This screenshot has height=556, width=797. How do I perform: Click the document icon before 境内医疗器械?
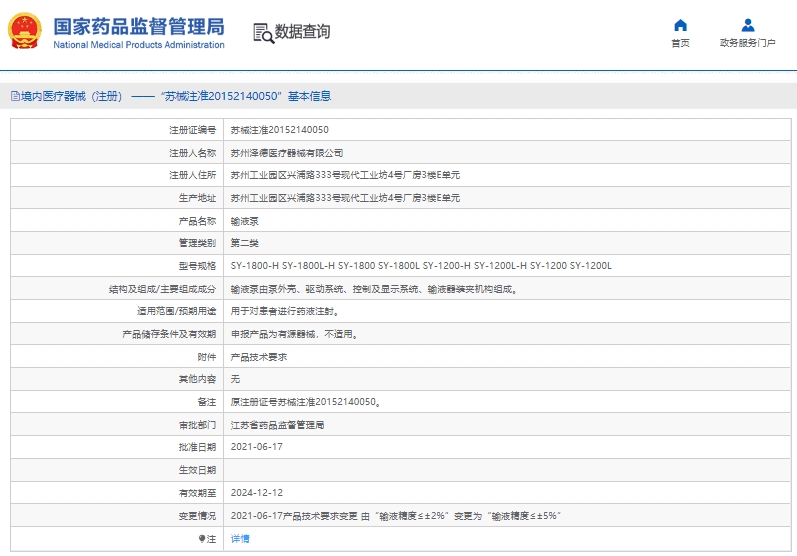[15, 97]
